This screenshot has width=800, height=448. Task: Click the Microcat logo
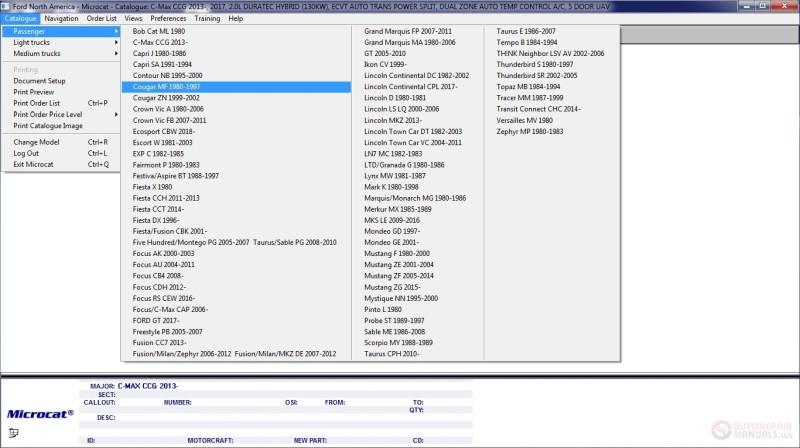click(40, 414)
